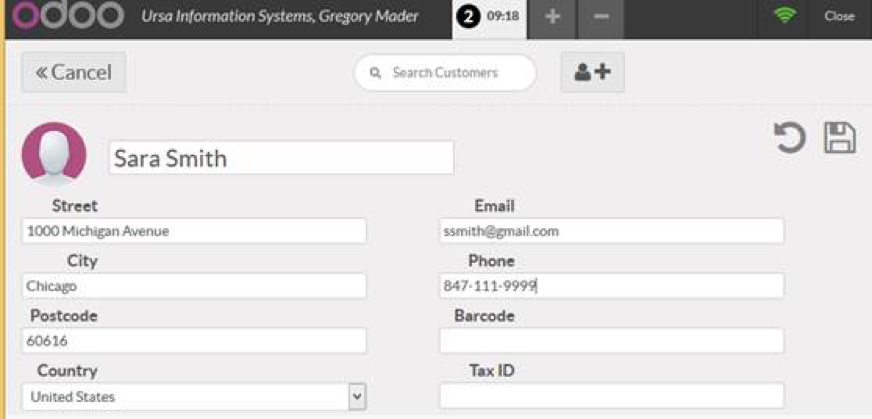Click the Odoo logo
This screenshot has height=419, width=872.
click(x=67, y=17)
